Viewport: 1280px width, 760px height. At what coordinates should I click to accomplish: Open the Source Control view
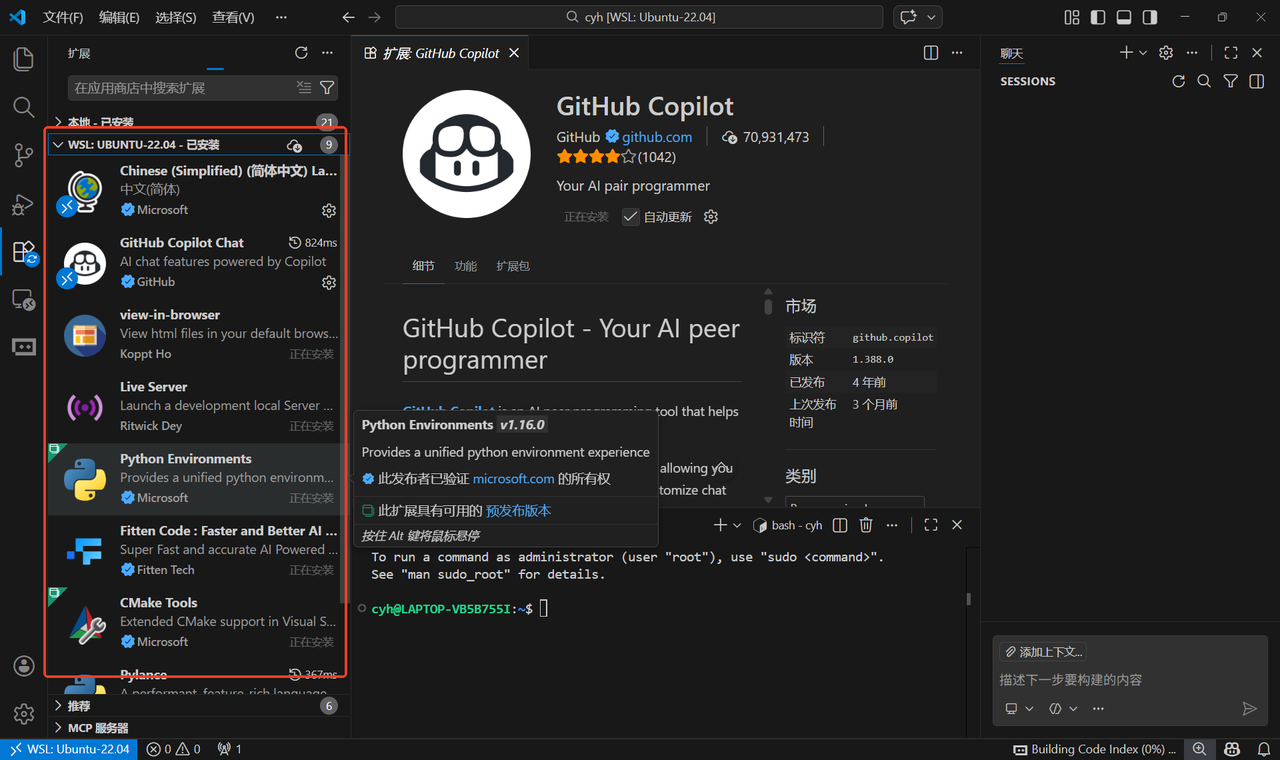(24, 155)
